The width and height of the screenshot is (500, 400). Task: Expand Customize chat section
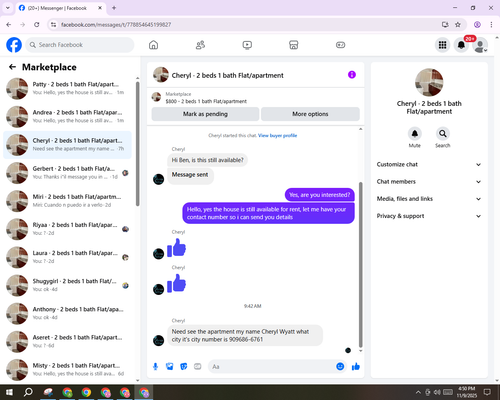[429, 164]
